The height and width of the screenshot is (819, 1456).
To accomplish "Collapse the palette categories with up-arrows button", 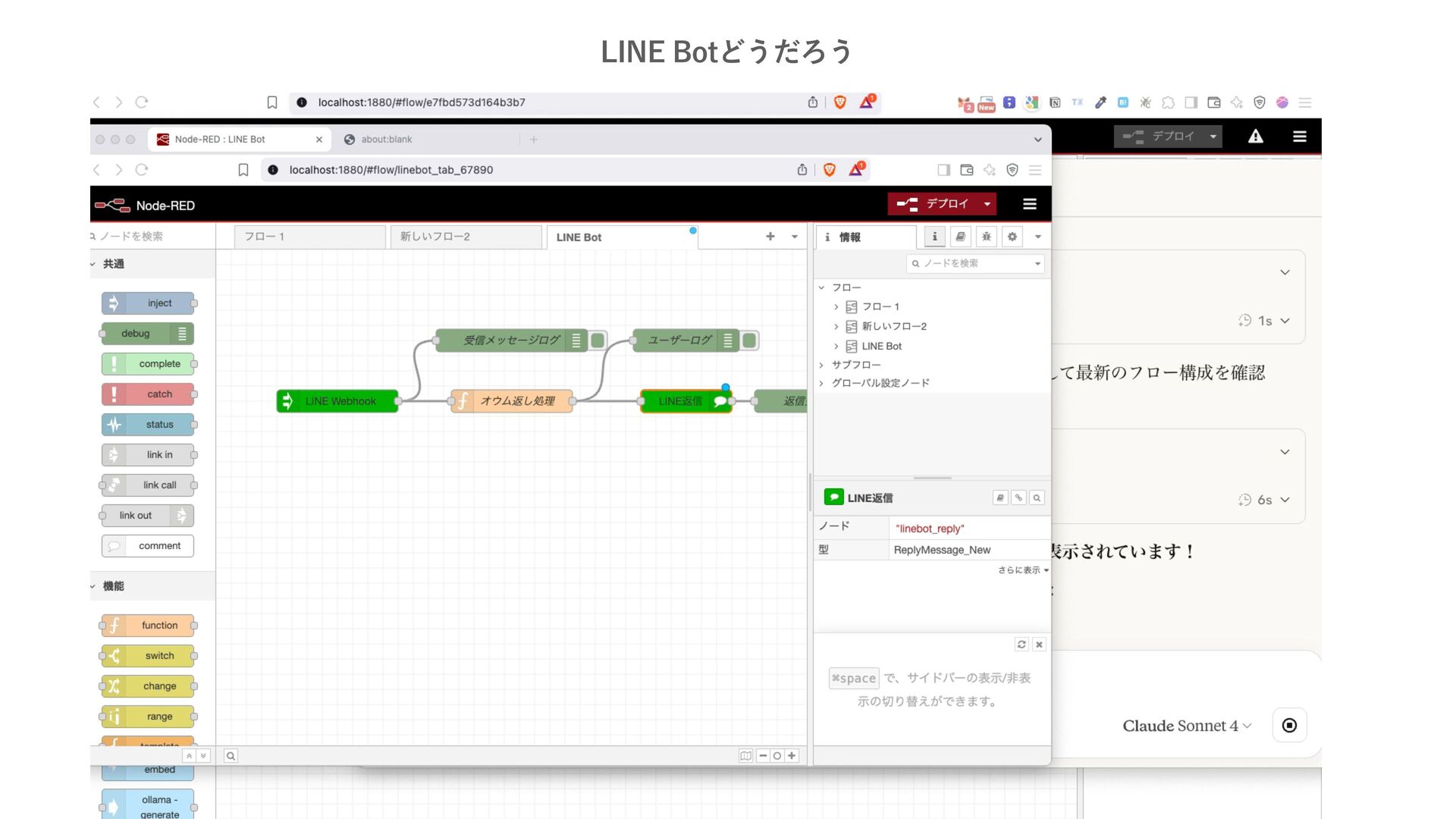I will click(190, 756).
